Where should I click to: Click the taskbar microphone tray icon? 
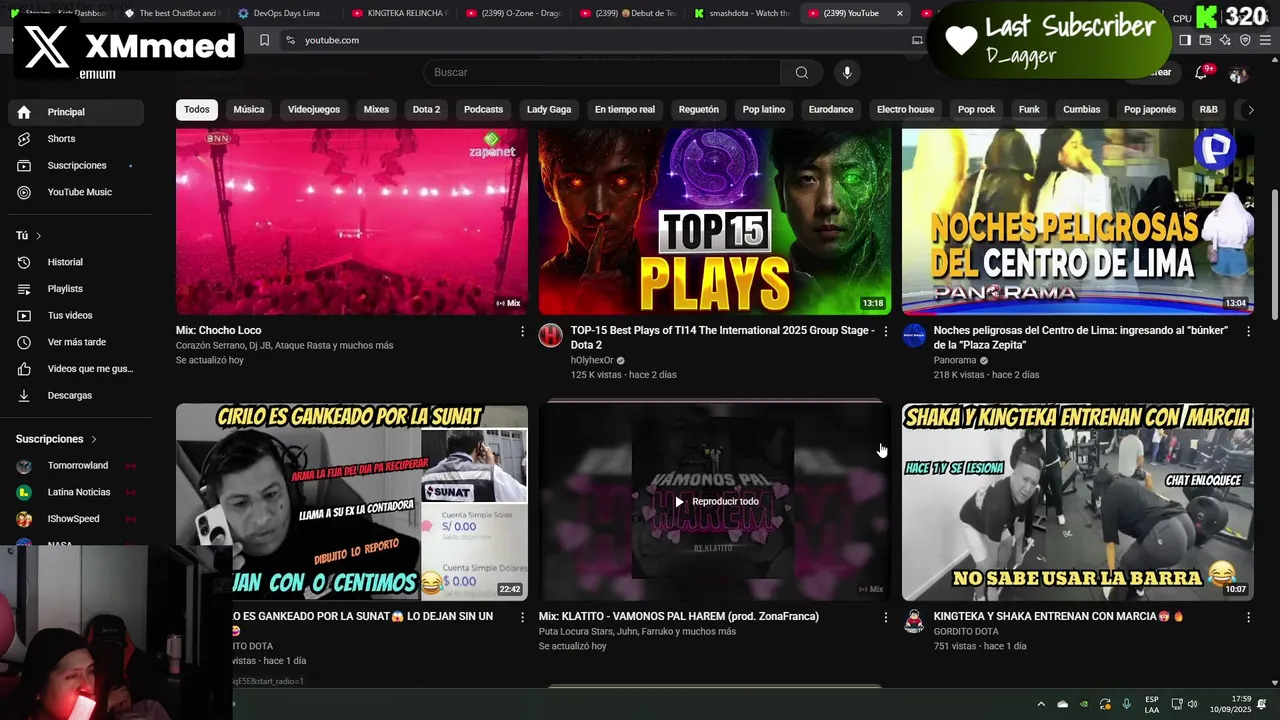coord(1127,704)
